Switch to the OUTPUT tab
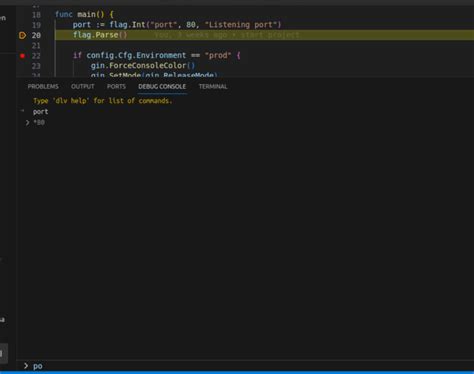Viewport: 474px width, 374px height. (x=83, y=87)
